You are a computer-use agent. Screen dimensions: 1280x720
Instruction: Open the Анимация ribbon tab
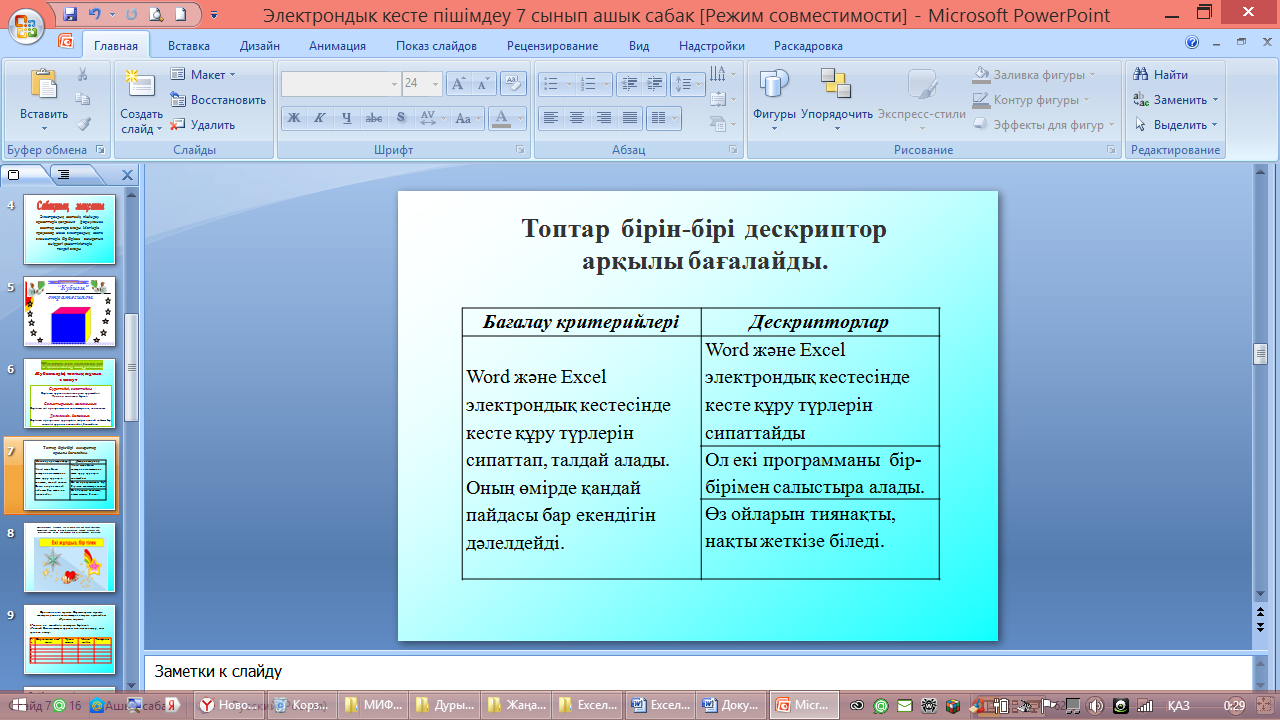tap(337, 46)
